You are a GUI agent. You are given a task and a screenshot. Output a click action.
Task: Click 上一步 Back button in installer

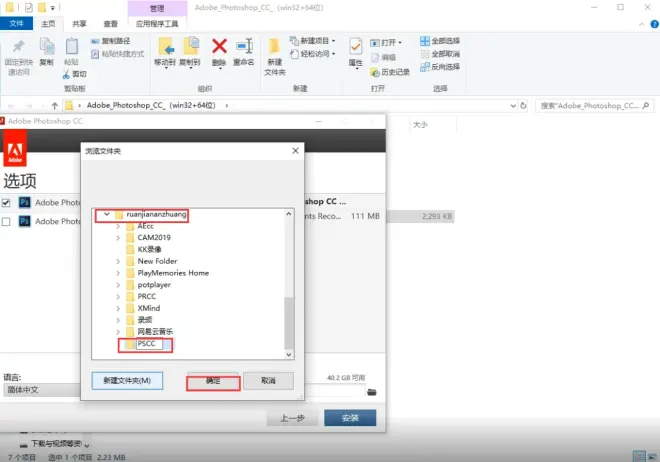[292, 418]
